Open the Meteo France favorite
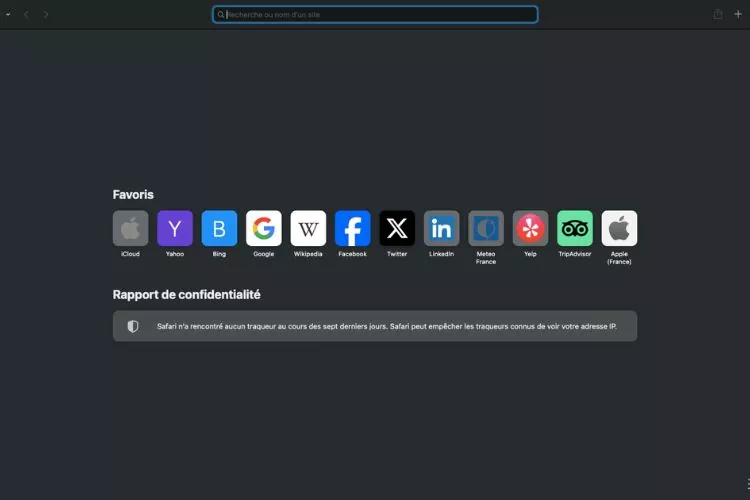The image size is (750, 500). click(x=486, y=228)
